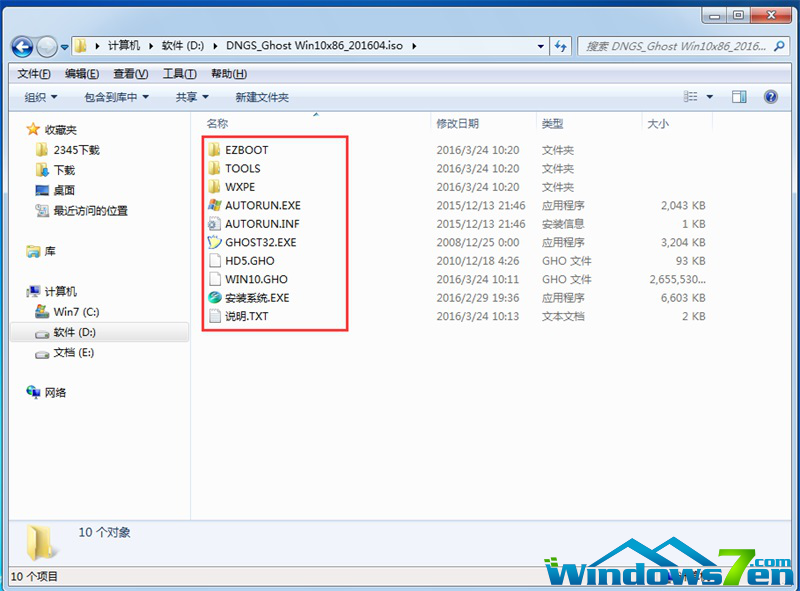The height and width of the screenshot is (591, 800).
Task: Select 软件 (D:) drive in sidebar
Action: click(74, 332)
